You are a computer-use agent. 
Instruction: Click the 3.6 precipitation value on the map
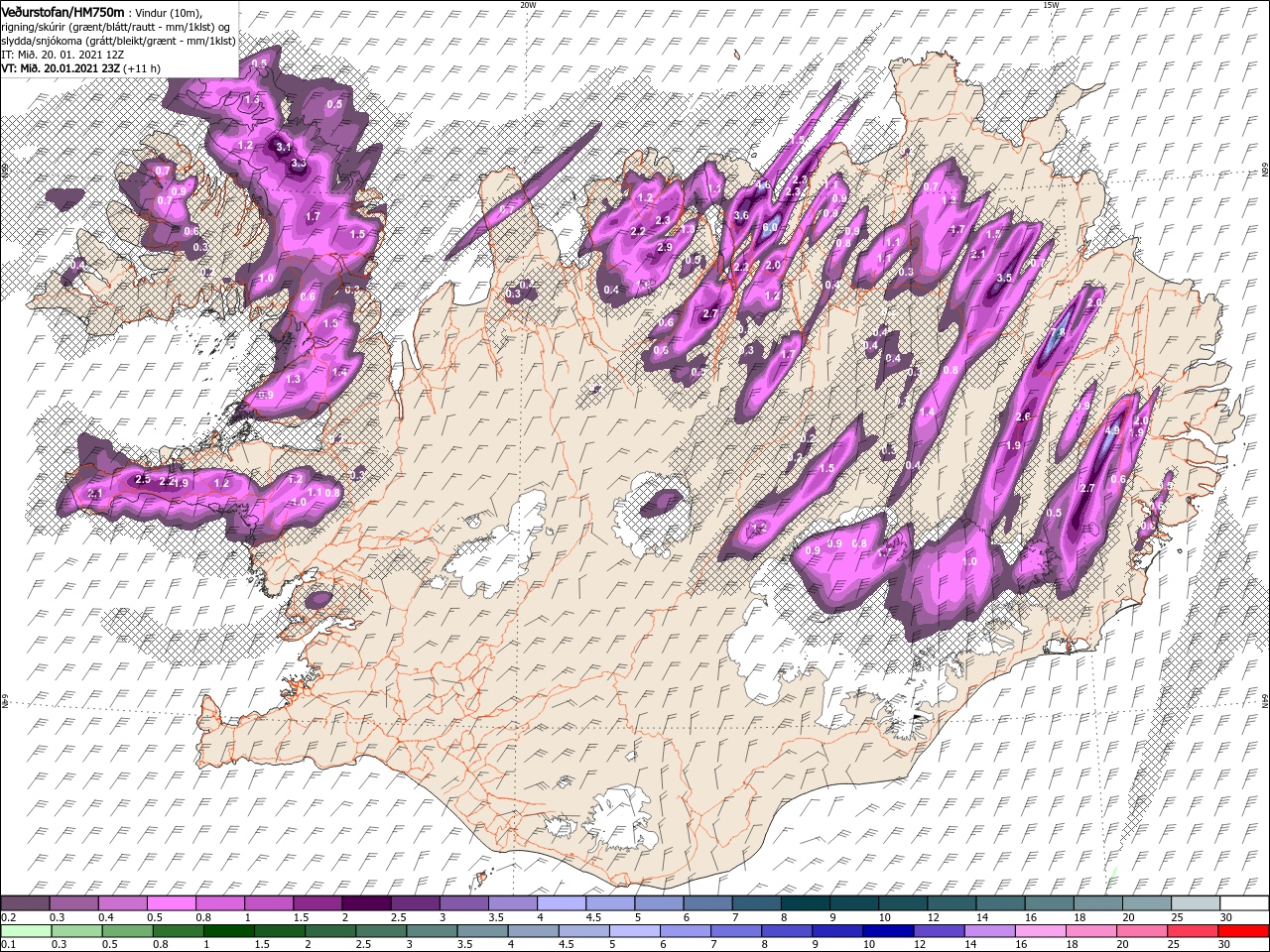[740, 215]
